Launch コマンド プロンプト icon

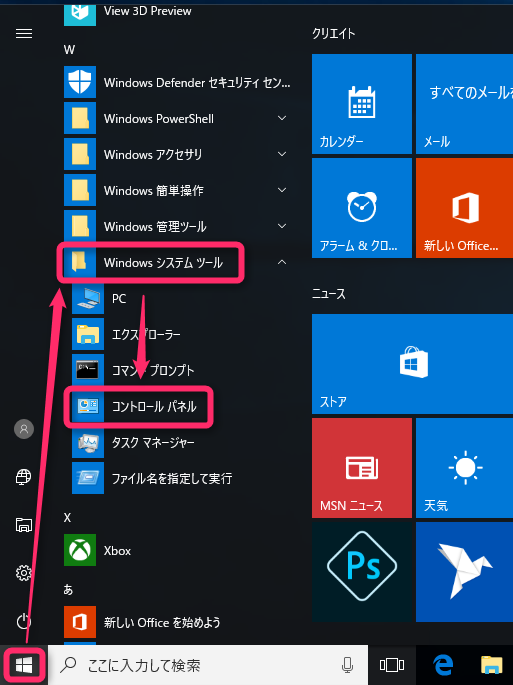coord(88,370)
